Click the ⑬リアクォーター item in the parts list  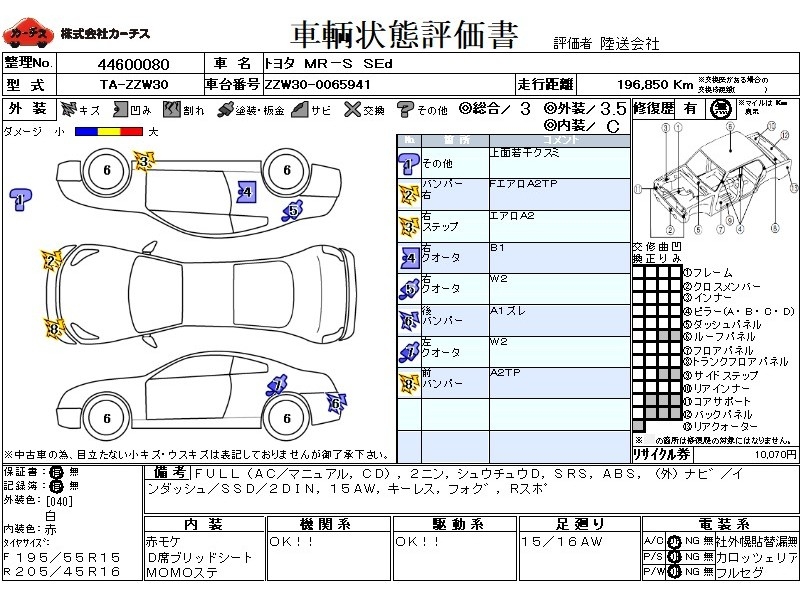[720, 426]
